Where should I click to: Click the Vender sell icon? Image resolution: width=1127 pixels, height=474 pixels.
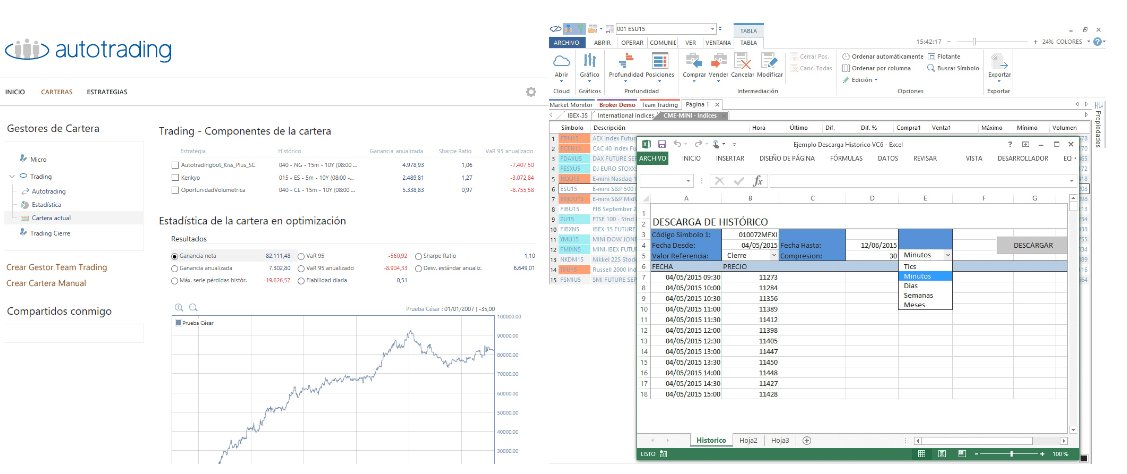point(719,62)
